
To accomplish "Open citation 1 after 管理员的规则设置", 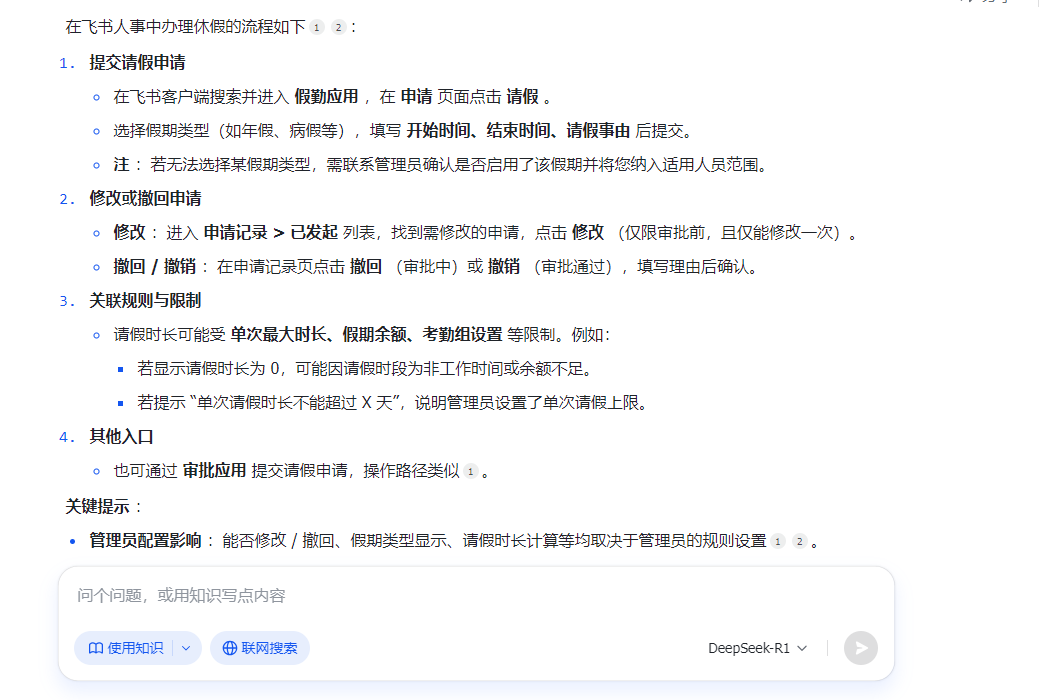I will coord(778,541).
